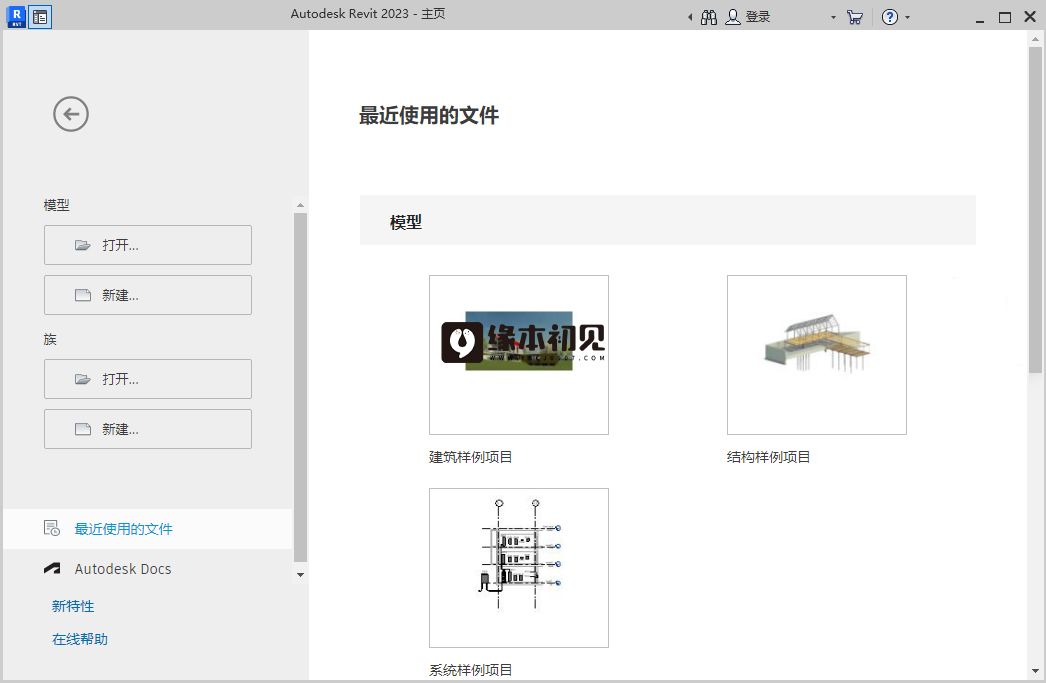Click the left panel scrollbar up arrow
The width and height of the screenshot is (1046, 683).
tap(300, 205)
